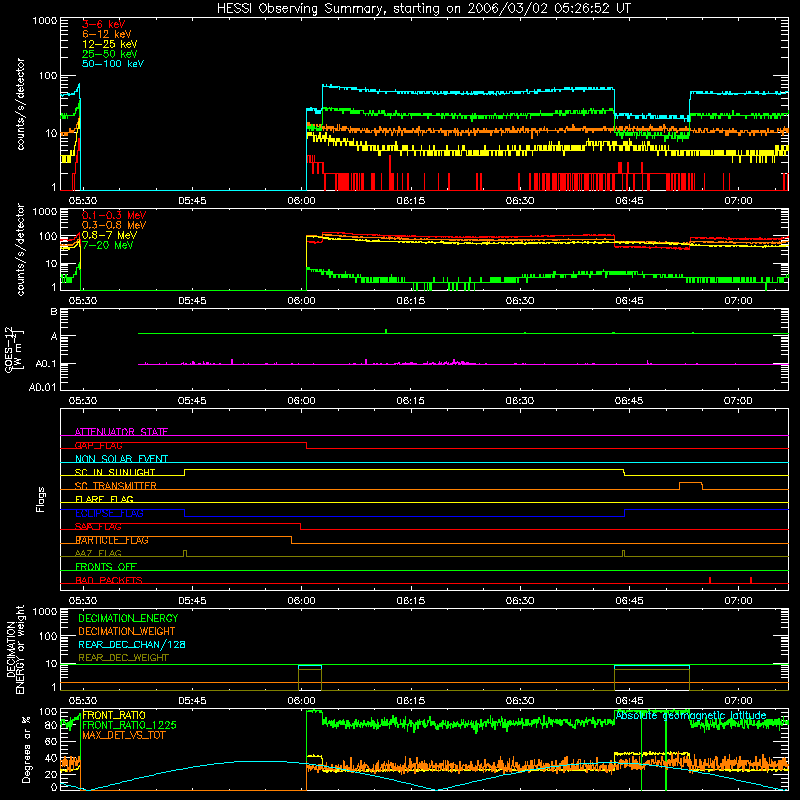800x800 pixels.
Task: Pick the SC_IN_SUNLIGHT flag label
Action: 115,472
